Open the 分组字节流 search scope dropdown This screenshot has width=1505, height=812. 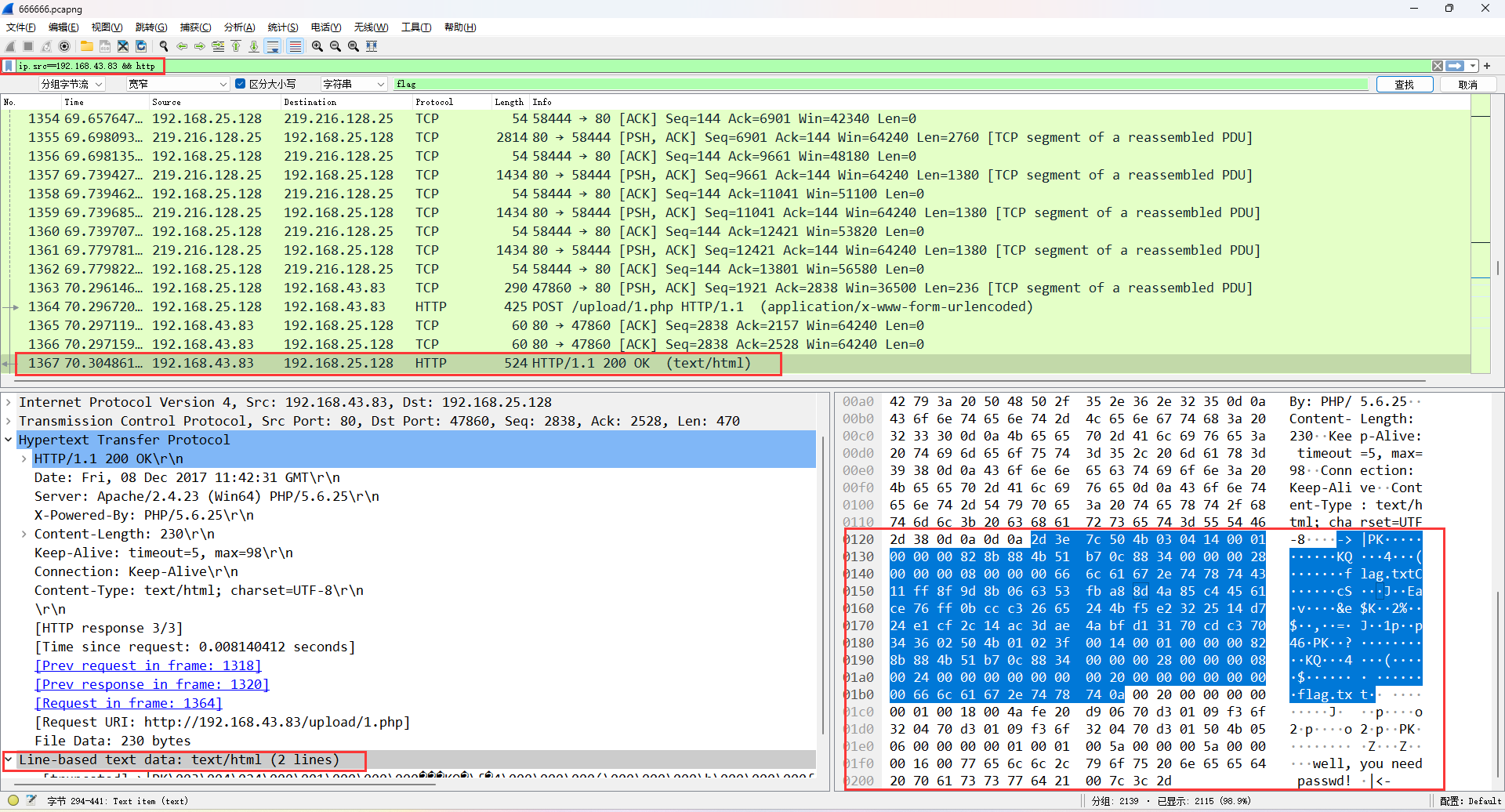click(71, 84)
